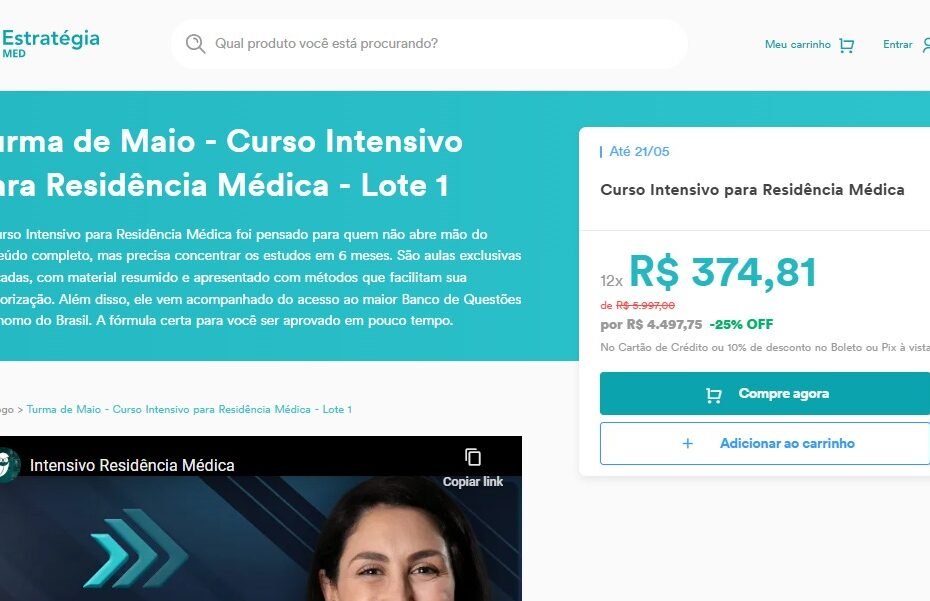930x601 pixels.
Task: Click the Entrar login link
Action: coord(897,44)
